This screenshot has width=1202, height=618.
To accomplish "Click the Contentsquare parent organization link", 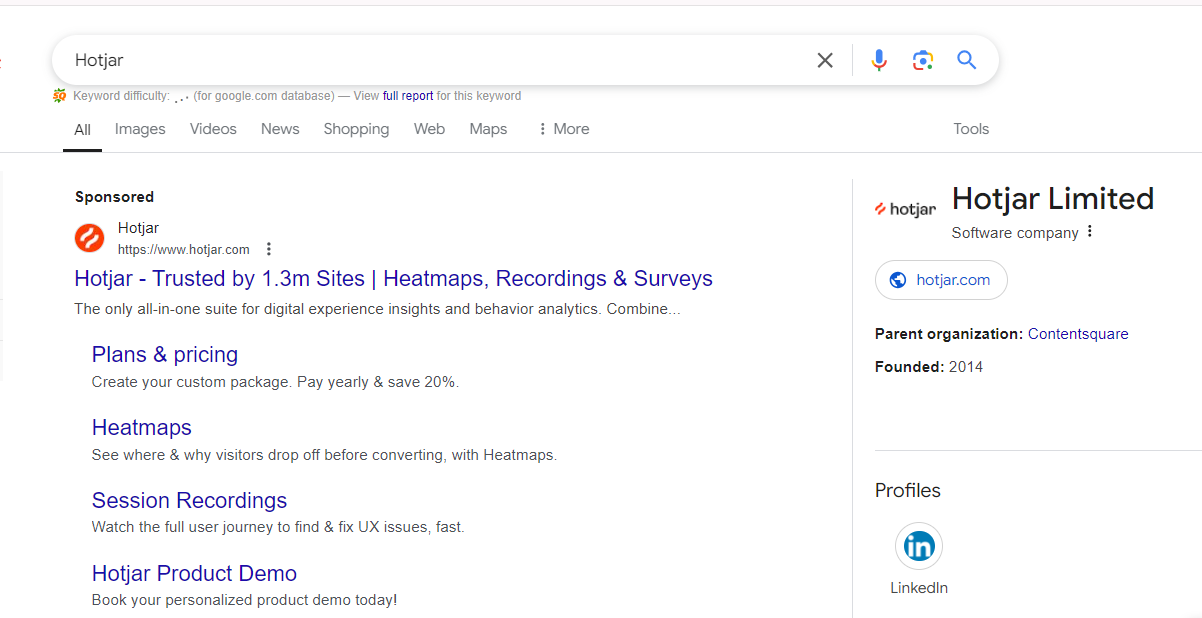I will click(x=1078, y=334).
